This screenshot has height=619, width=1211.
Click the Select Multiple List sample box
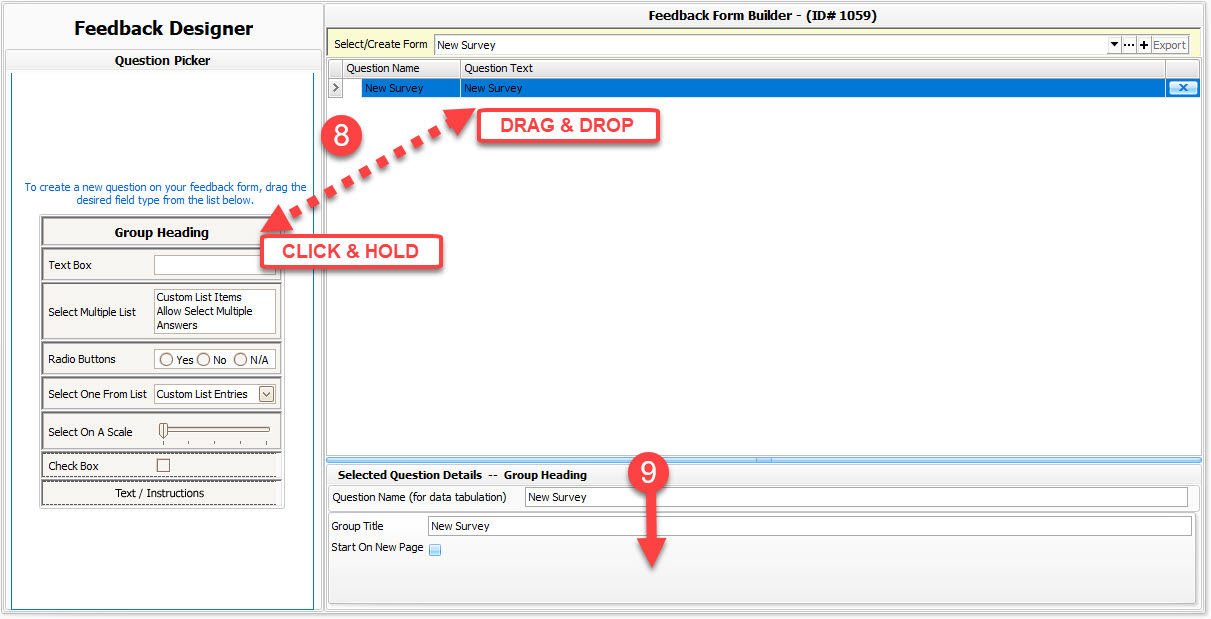[214, 311]
